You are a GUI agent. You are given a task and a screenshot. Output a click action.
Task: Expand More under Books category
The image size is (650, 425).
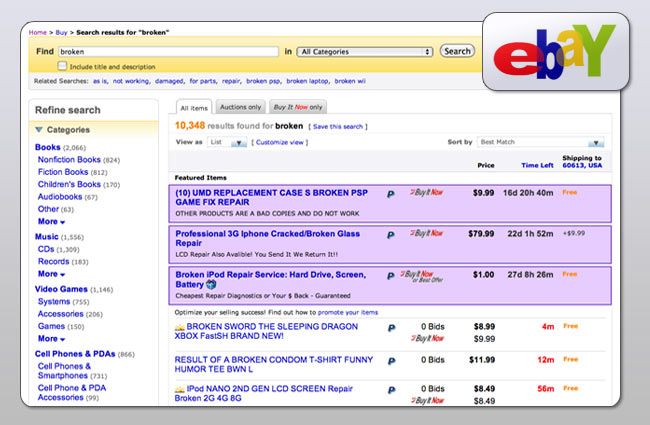51,221
